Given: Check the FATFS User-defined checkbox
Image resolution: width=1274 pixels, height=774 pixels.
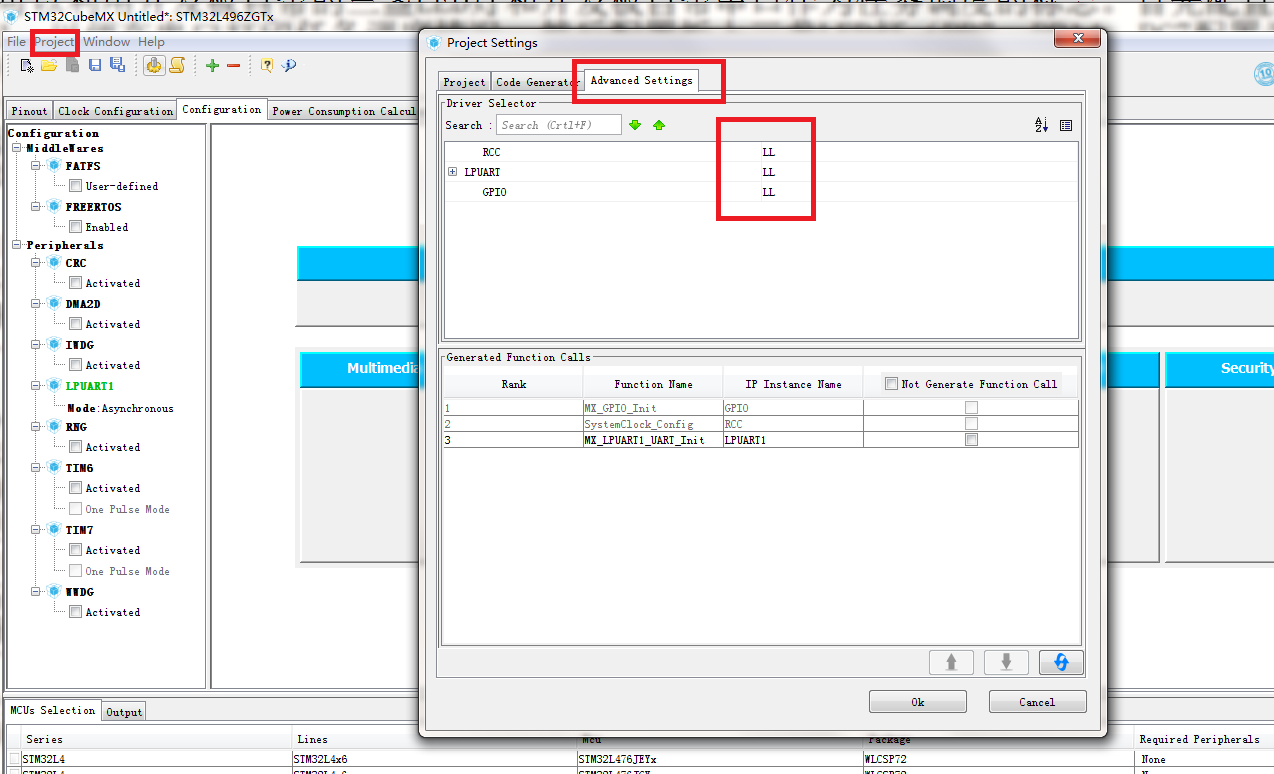Looking at the screenshot, I should 75,186.
